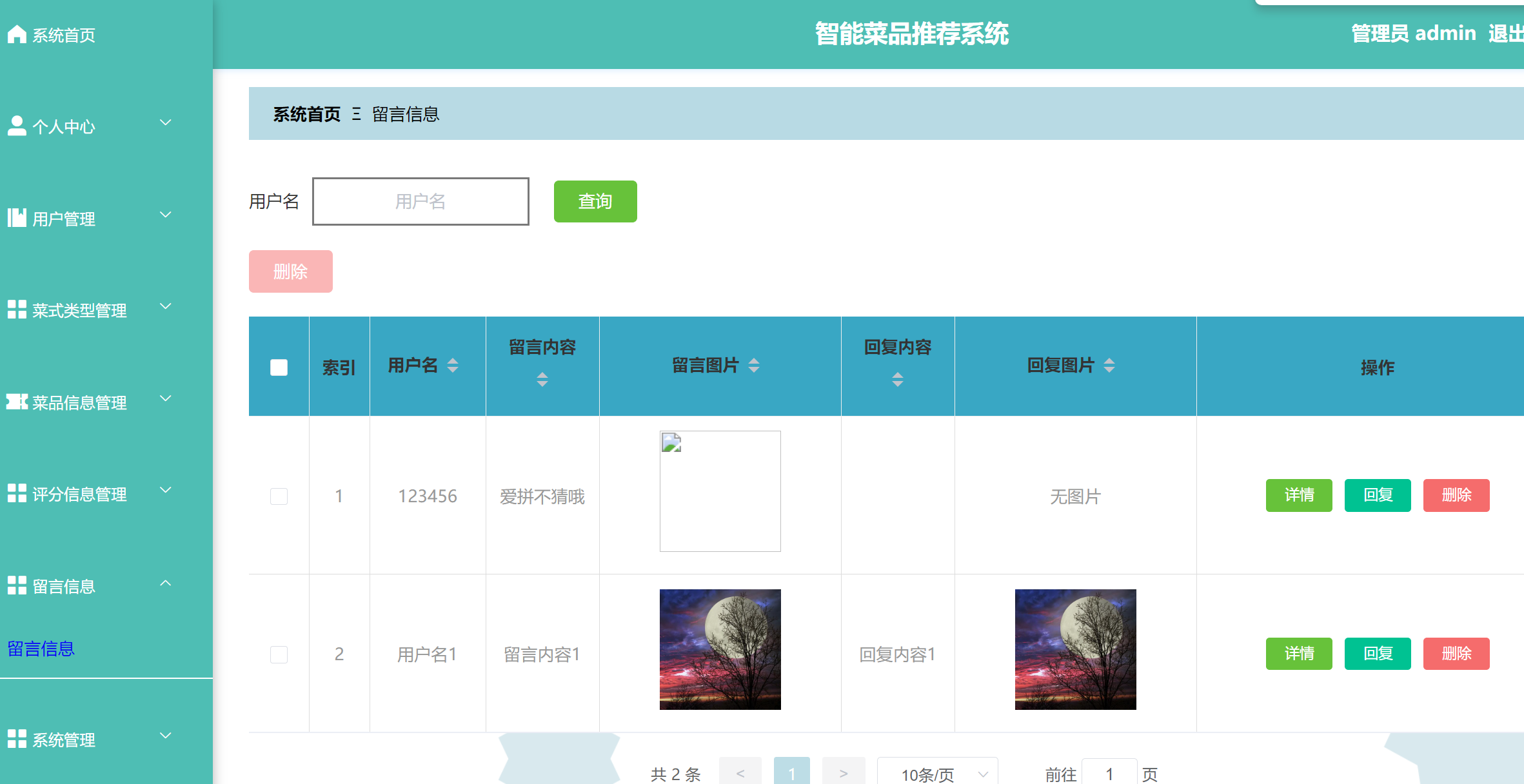1524x784 pixels.
Task: Open 评分信息管理 via its panel icon
Action: tap(17, 491)
